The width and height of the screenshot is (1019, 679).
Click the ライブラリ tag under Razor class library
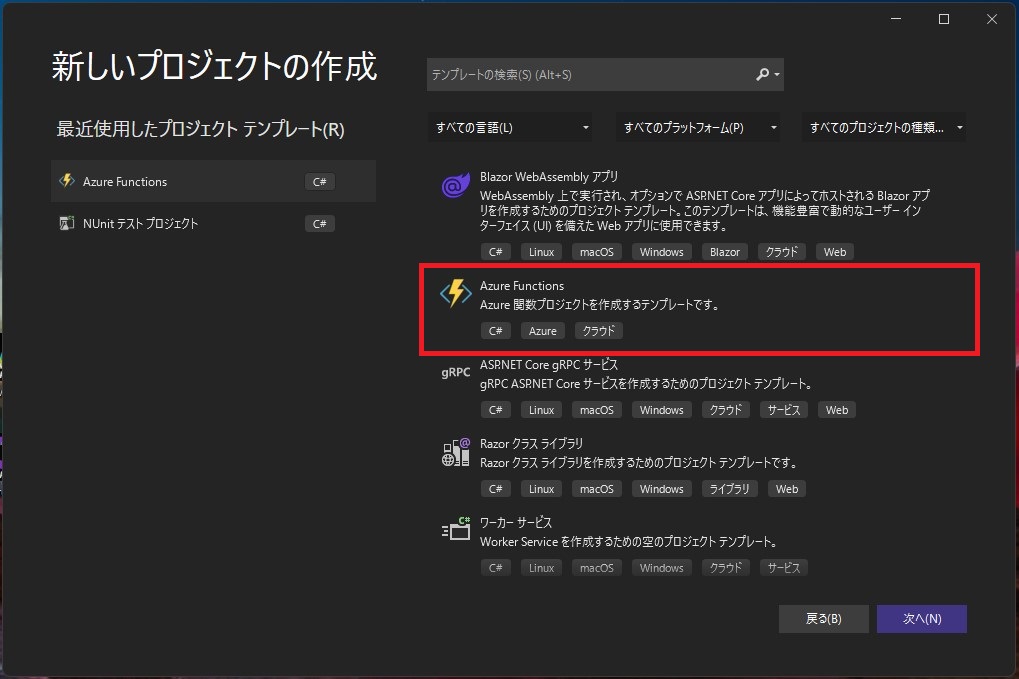[x=729, y=489]
